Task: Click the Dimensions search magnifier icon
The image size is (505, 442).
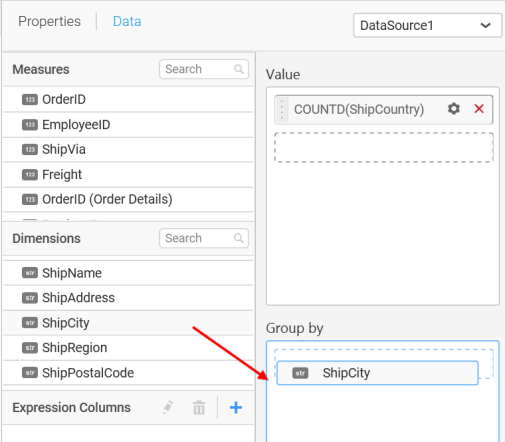Action: pyautogui.click(x=239, y=238)
